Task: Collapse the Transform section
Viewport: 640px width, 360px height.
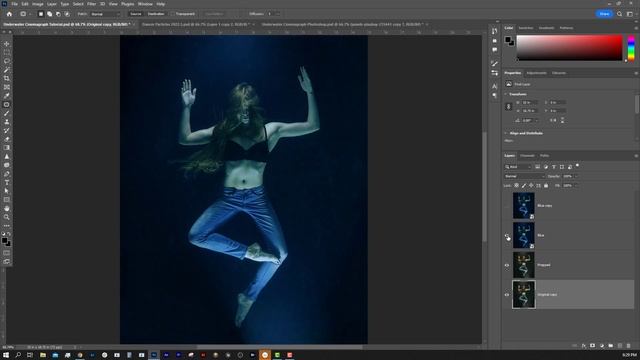Action: (x=506, y=94)
